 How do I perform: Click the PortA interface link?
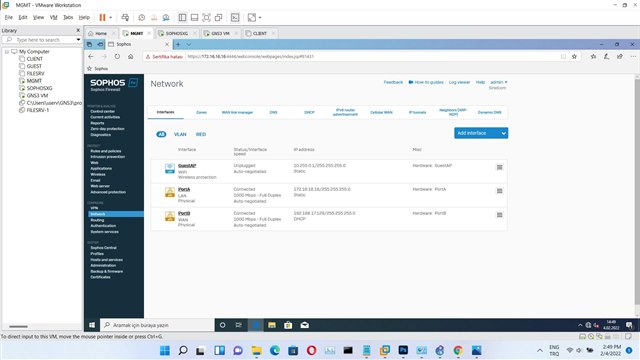(x=184, y=189)
